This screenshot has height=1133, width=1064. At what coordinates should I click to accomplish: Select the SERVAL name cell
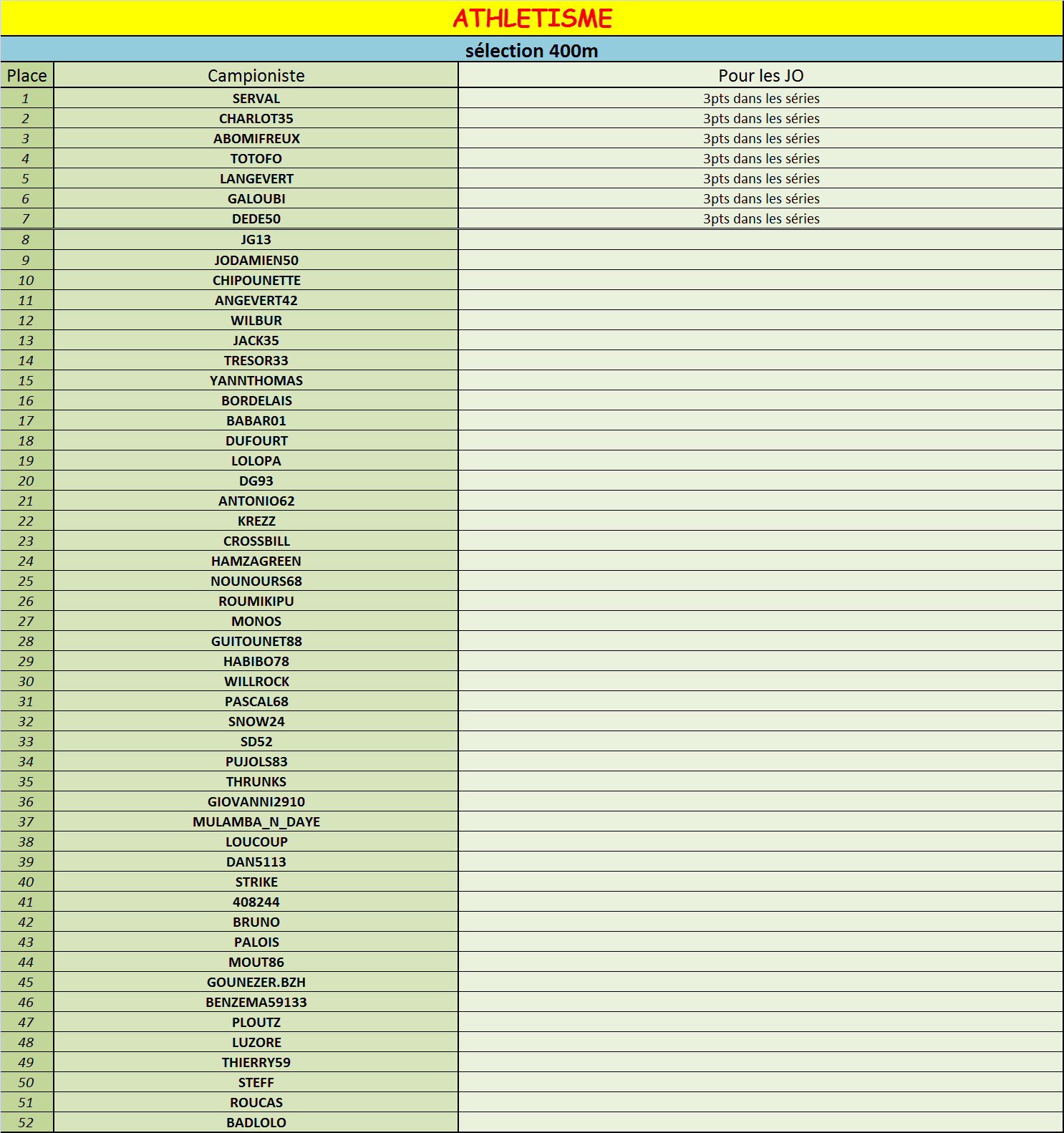(256, 99)
